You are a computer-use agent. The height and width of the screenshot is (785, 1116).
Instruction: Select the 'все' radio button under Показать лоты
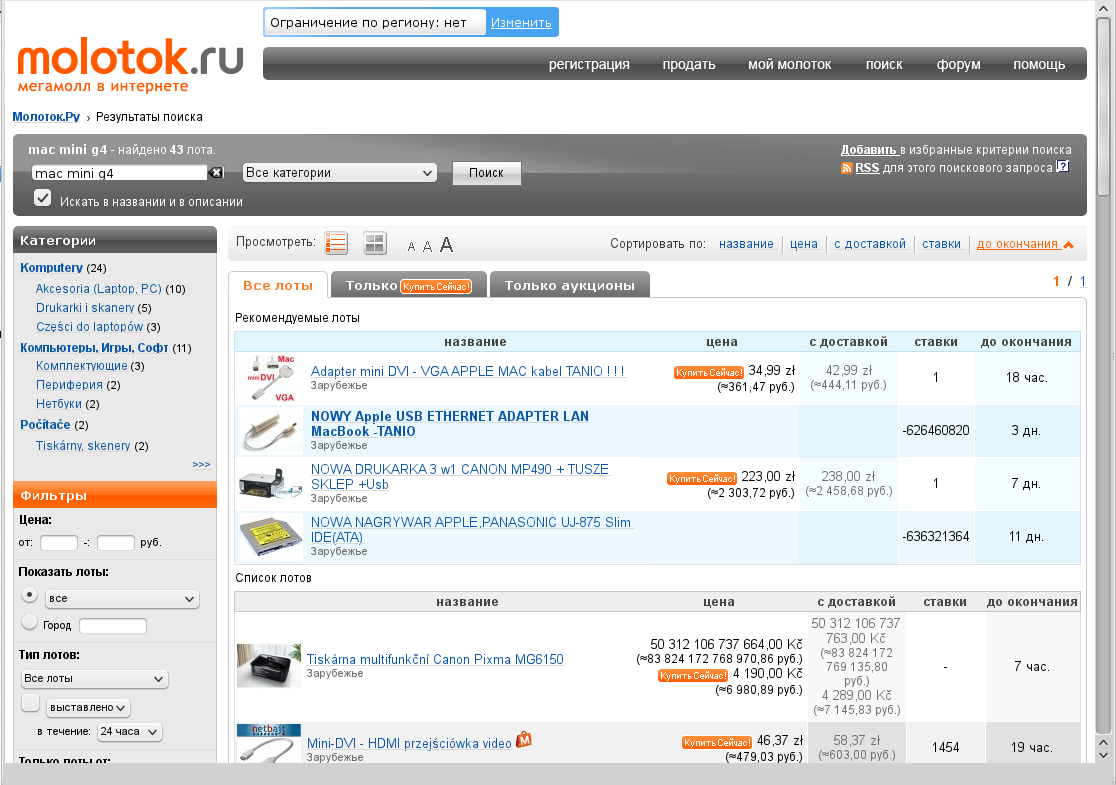click(29, 594)
